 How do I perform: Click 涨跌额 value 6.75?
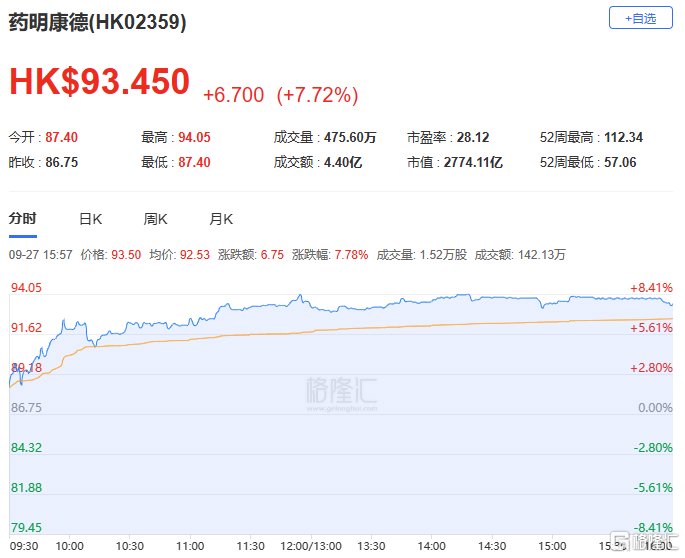pyautogui.click(x=272, y=255)
